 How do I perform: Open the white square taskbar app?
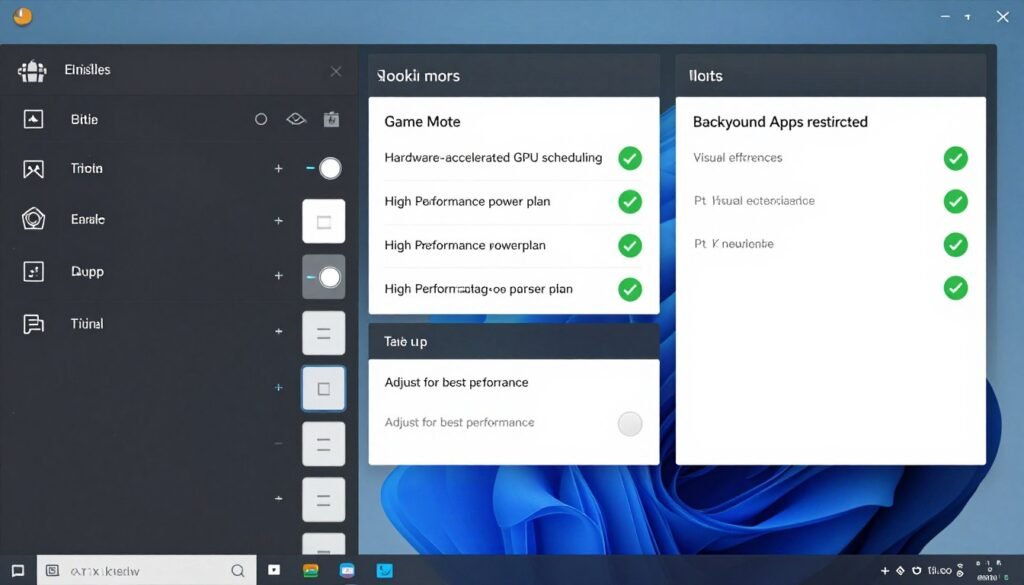click(x=274, y=570)
